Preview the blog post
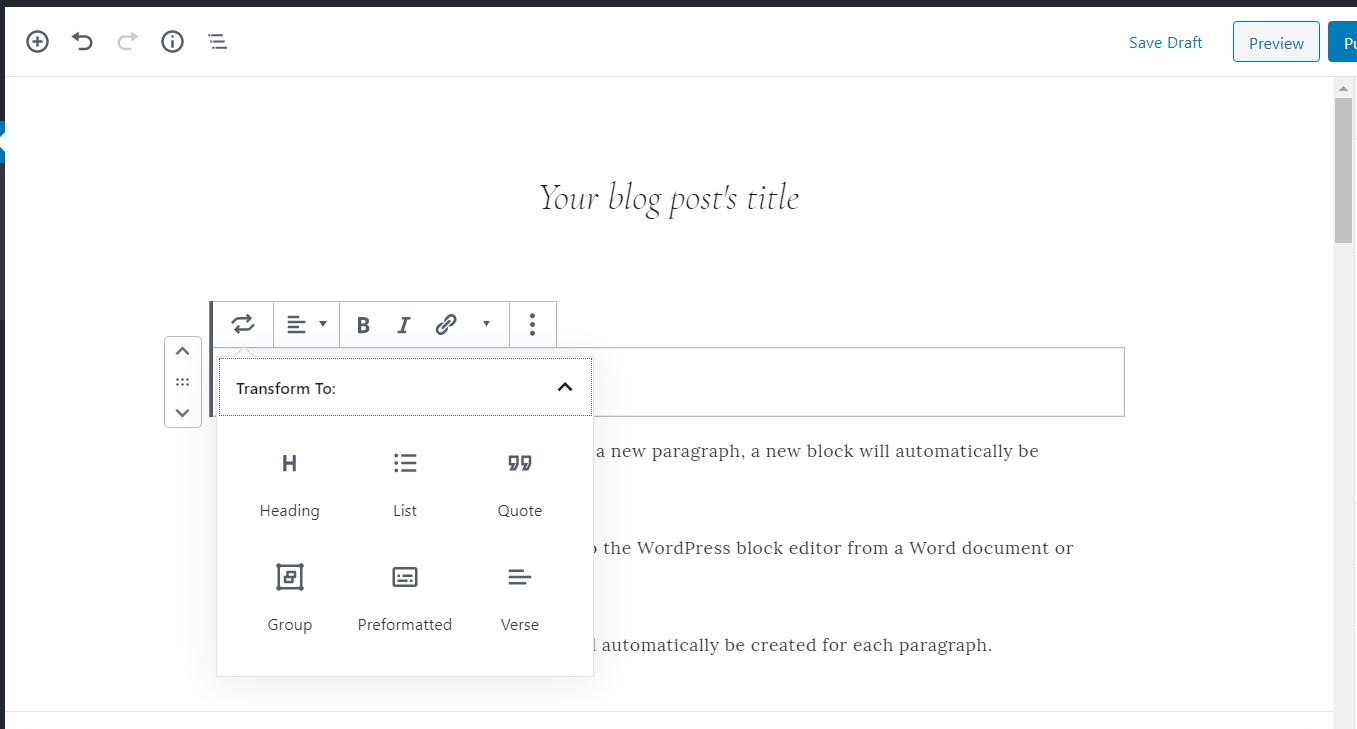The width and height of the screenshot is (1357, 729). pyautogui.click(x=1275, y=42)
